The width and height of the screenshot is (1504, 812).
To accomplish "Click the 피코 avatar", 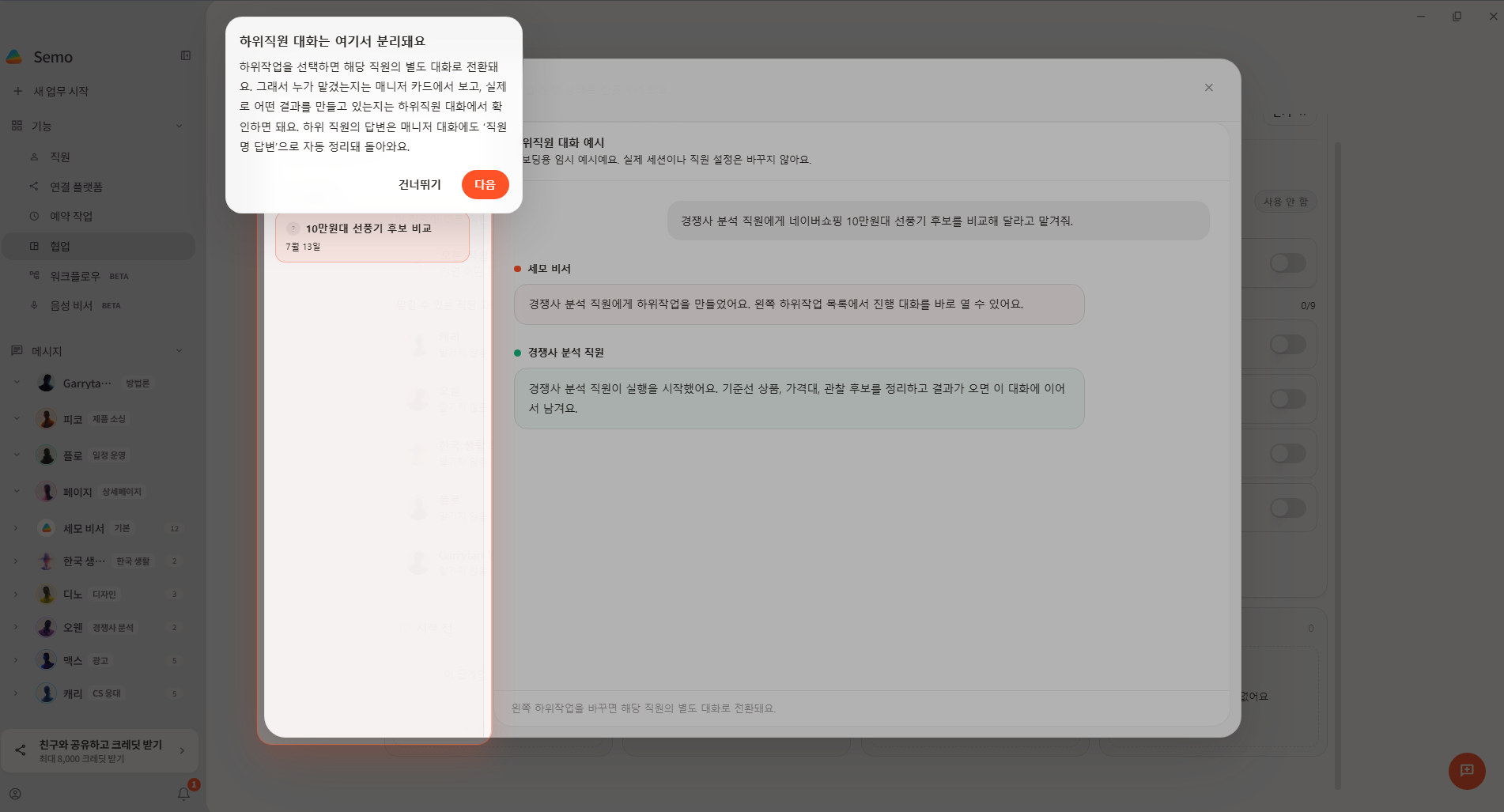I will tap(47, 419).
